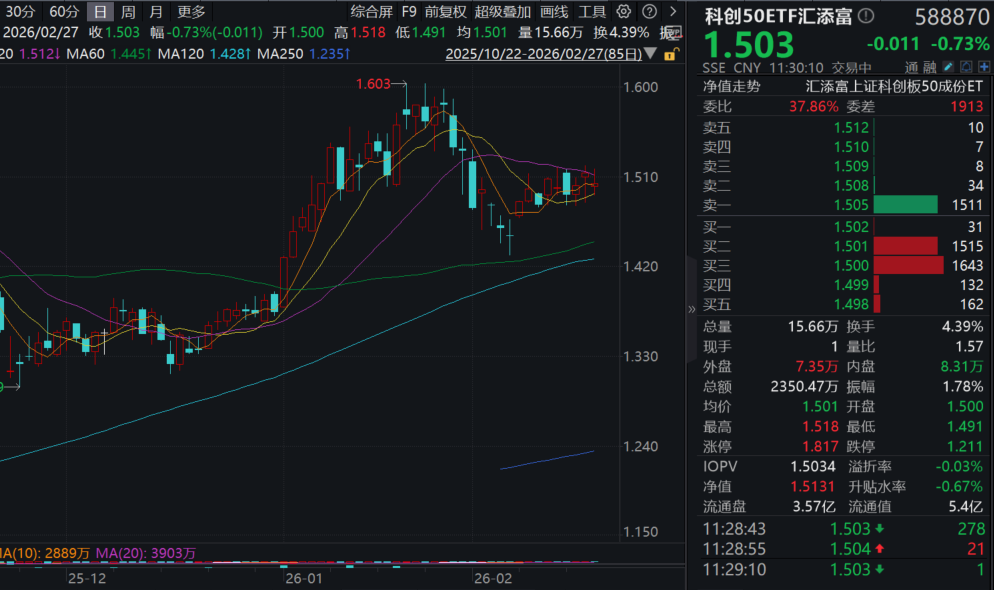Image resolution: width=994 pixels, height=590 pixels.
Task: Click the double-arrow panel collapse icon
Action: [691, 309]
